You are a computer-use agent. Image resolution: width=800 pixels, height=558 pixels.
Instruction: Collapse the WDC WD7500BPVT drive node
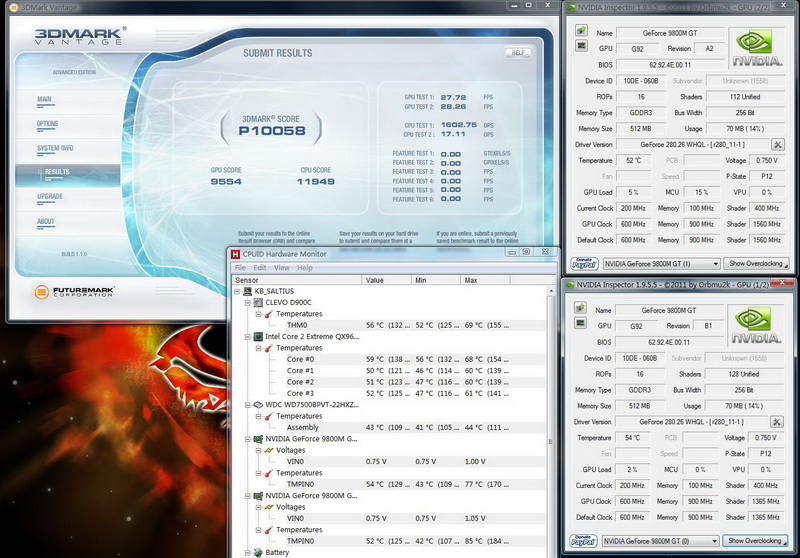click(x=248, y=405)
